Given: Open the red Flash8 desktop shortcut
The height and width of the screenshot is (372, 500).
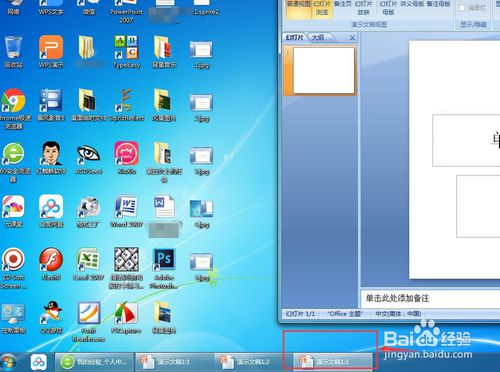Looking at the screenshot, I should (51, 264).
